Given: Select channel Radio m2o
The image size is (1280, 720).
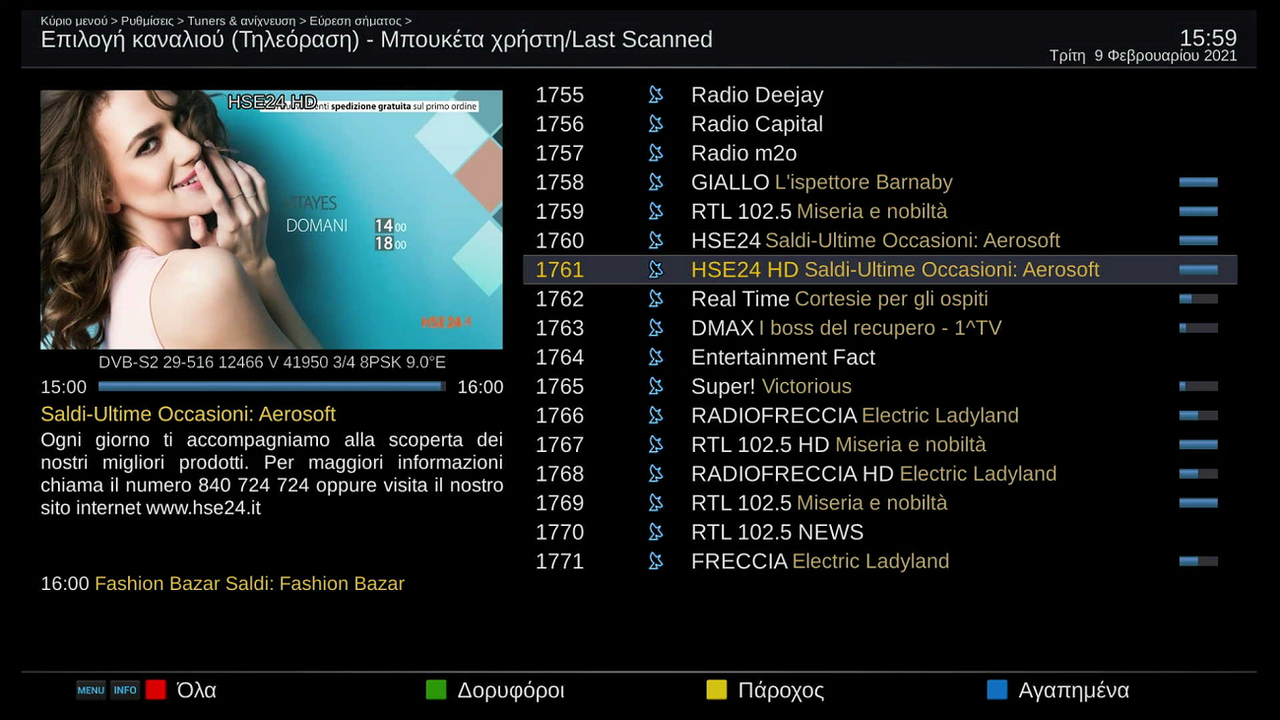Looking at the screenshot, I should 880,153.
